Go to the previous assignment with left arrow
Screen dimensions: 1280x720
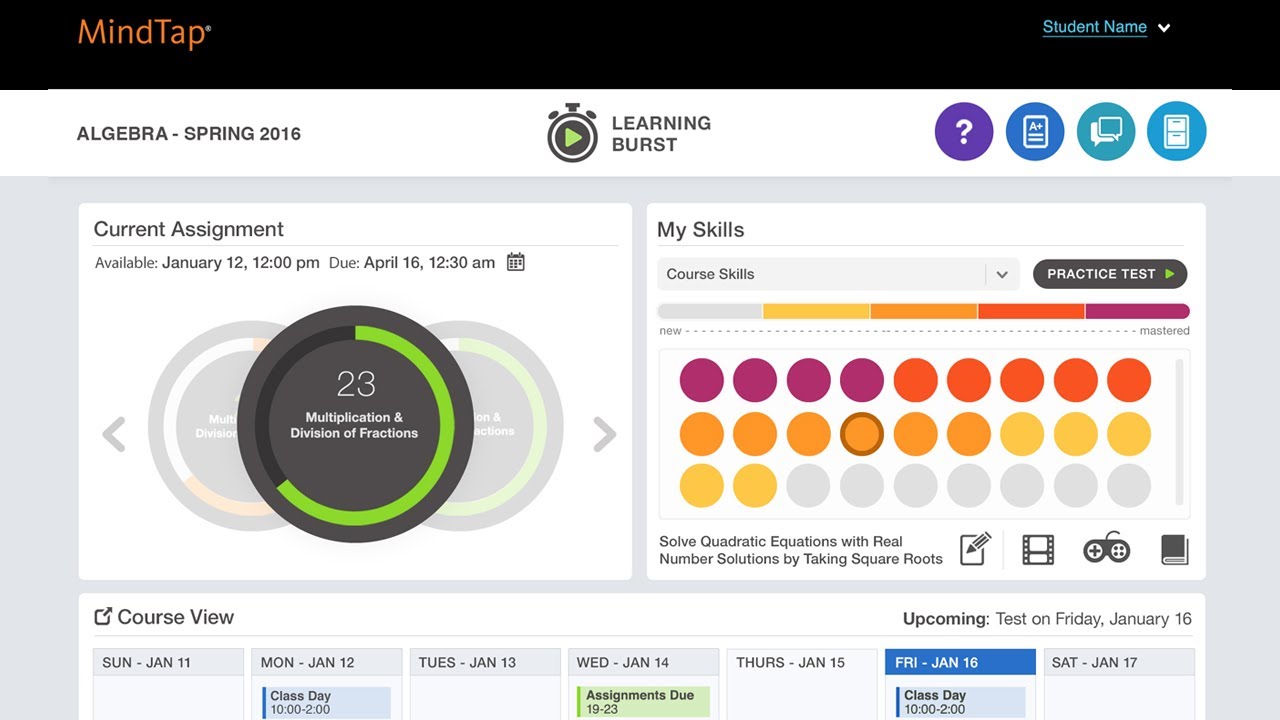[x=114, y=434]
